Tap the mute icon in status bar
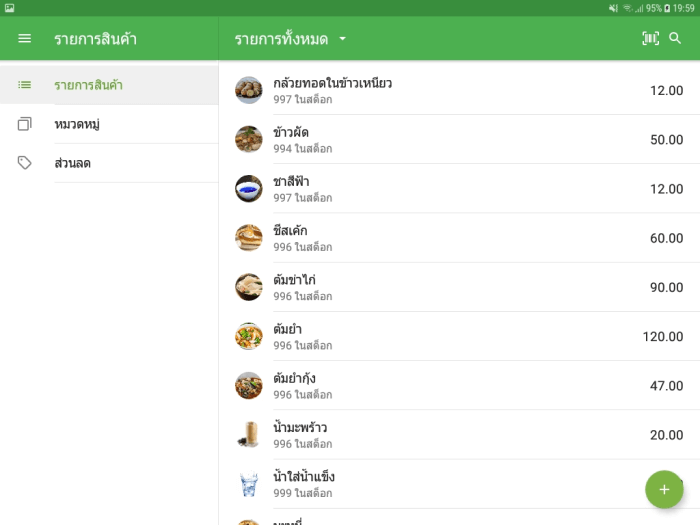The image size is (700, 525). point(613,8)
